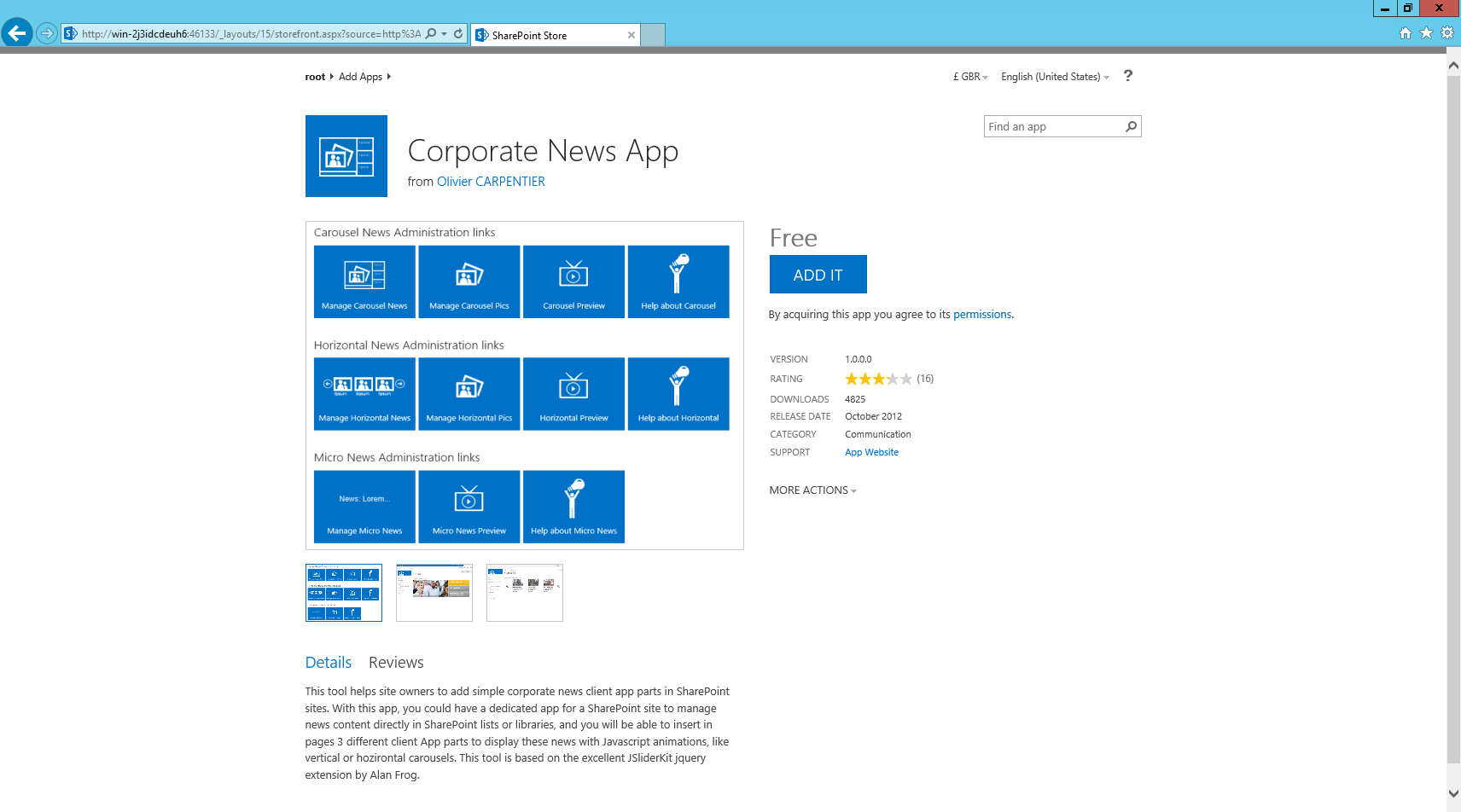Click the Help about Horizontal tile
This screenshot has width=1461, height=812.
tap(678, 394)
